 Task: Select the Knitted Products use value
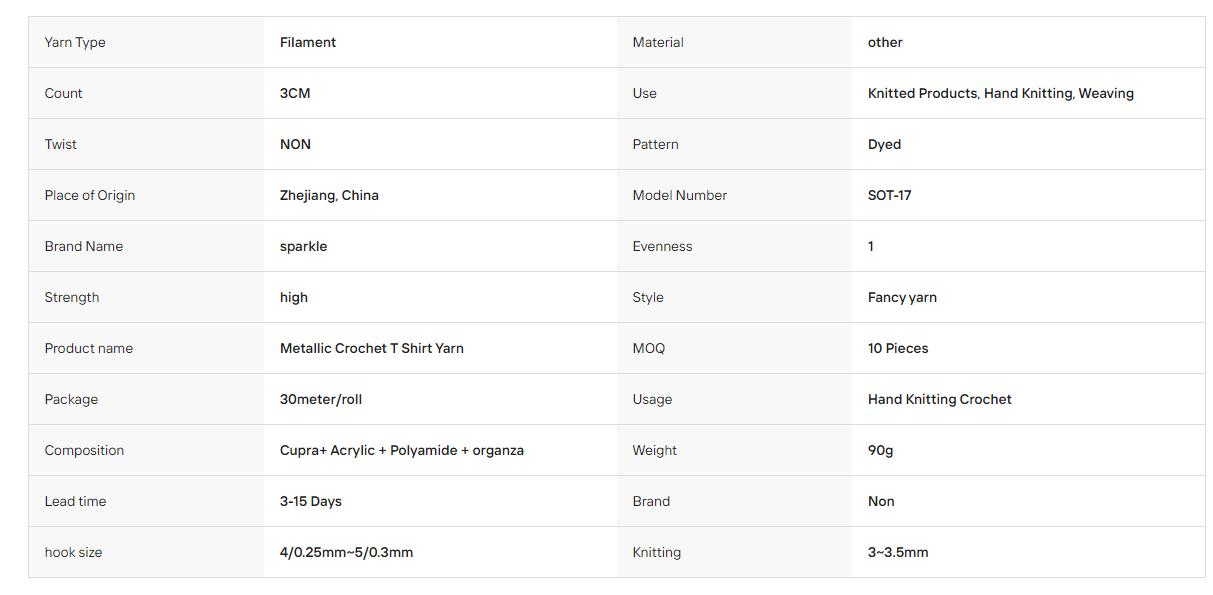(1001, 93)
